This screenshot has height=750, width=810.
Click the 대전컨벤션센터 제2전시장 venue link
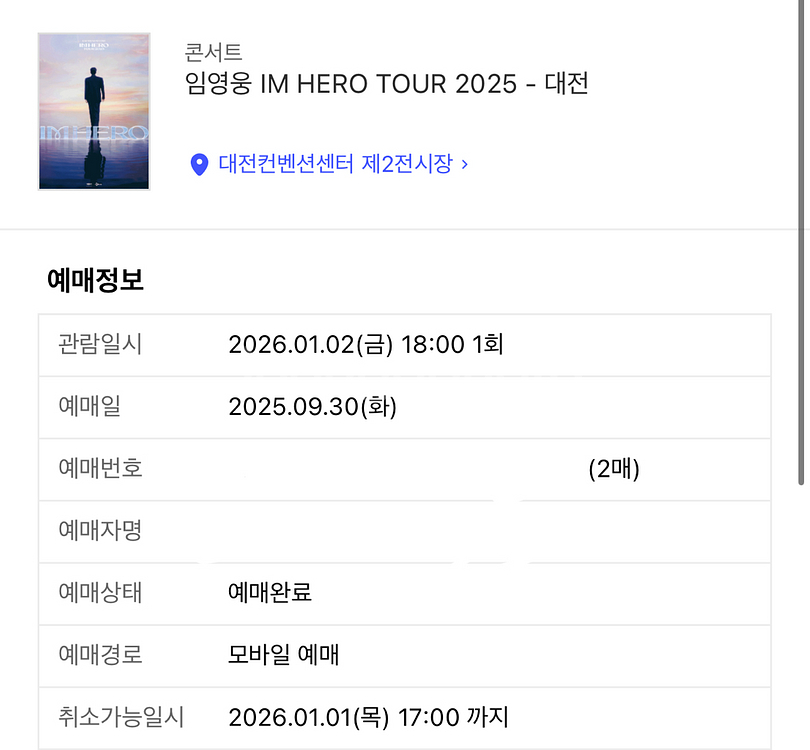[x=335, y=163]
